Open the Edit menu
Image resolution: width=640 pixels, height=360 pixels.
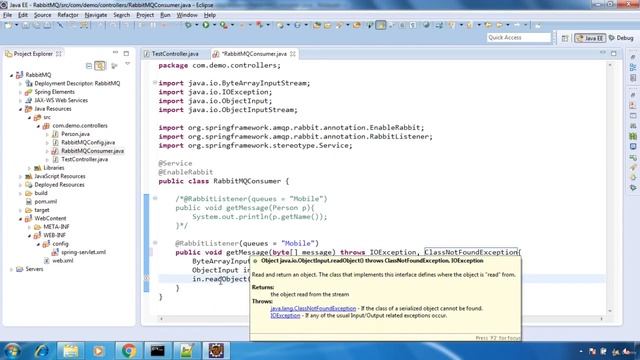(x=23, y=15)
